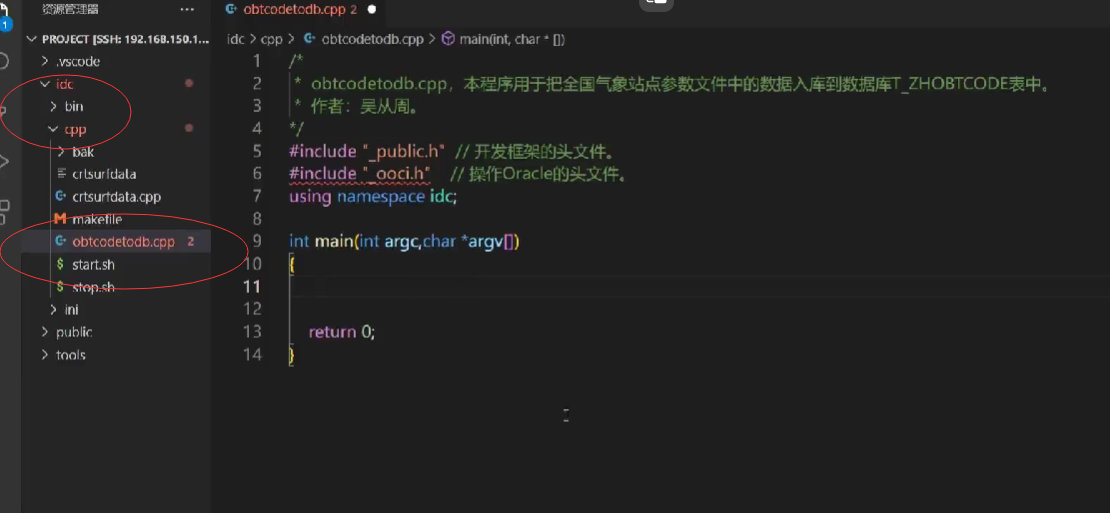The width and height of the screenshot is (1110, 513).
Task: Expand the bin folder chevron
Action: [54, 106]
